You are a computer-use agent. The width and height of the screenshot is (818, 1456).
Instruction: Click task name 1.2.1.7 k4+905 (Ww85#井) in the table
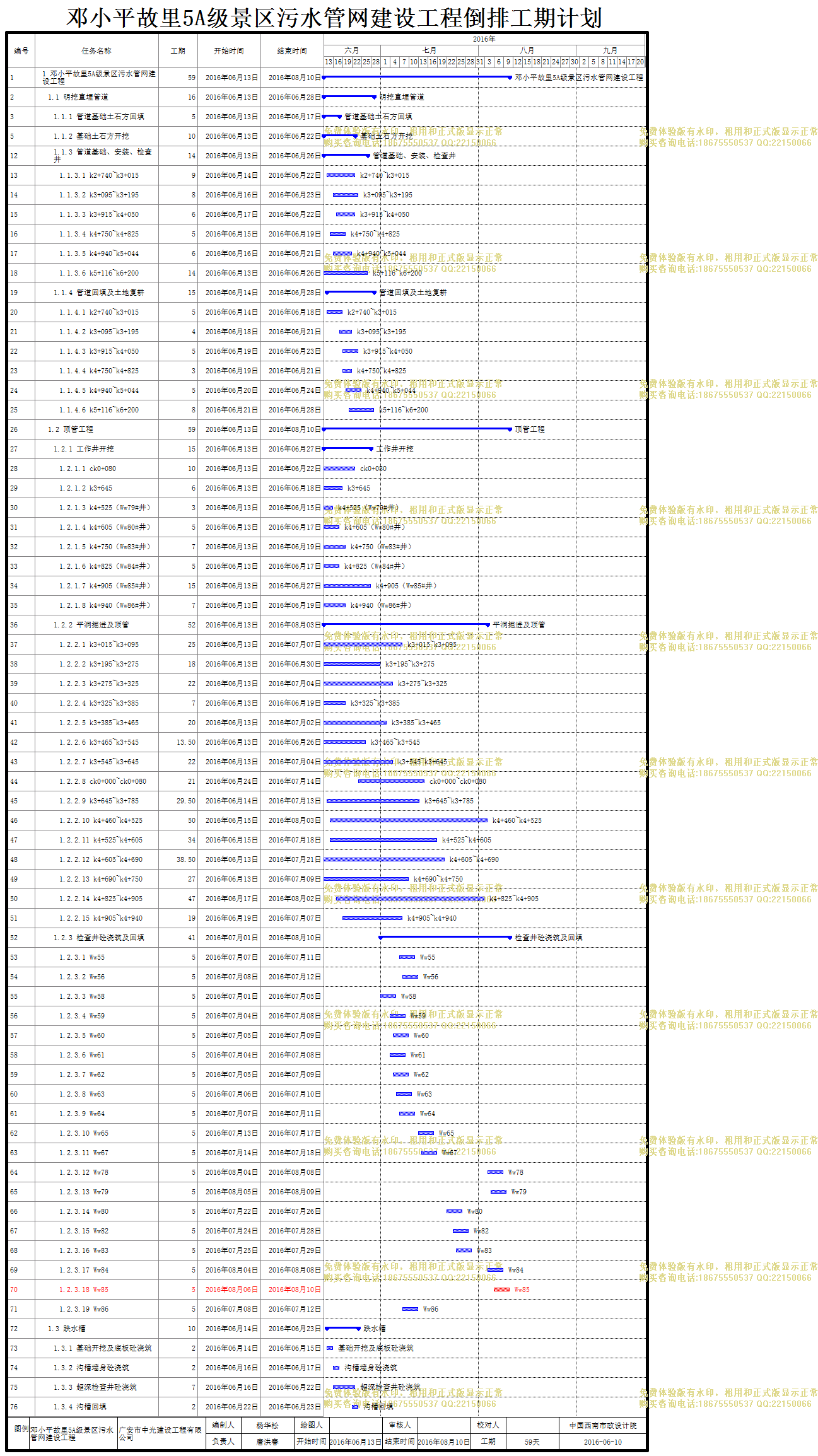pyautogui.click(x=105, y=586)
